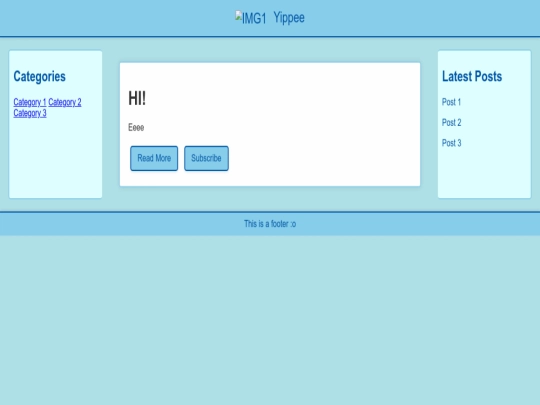Click the IMG1 broken image logo
540x405 pixels.
click(x=251, y=18)
